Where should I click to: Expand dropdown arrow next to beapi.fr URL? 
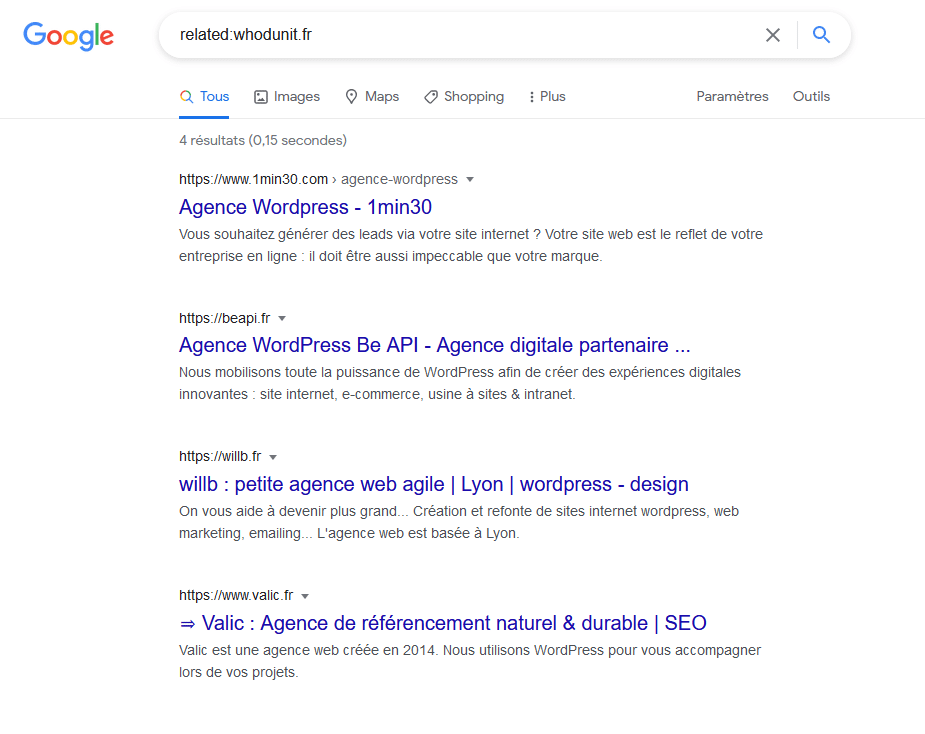click(282, 319)
